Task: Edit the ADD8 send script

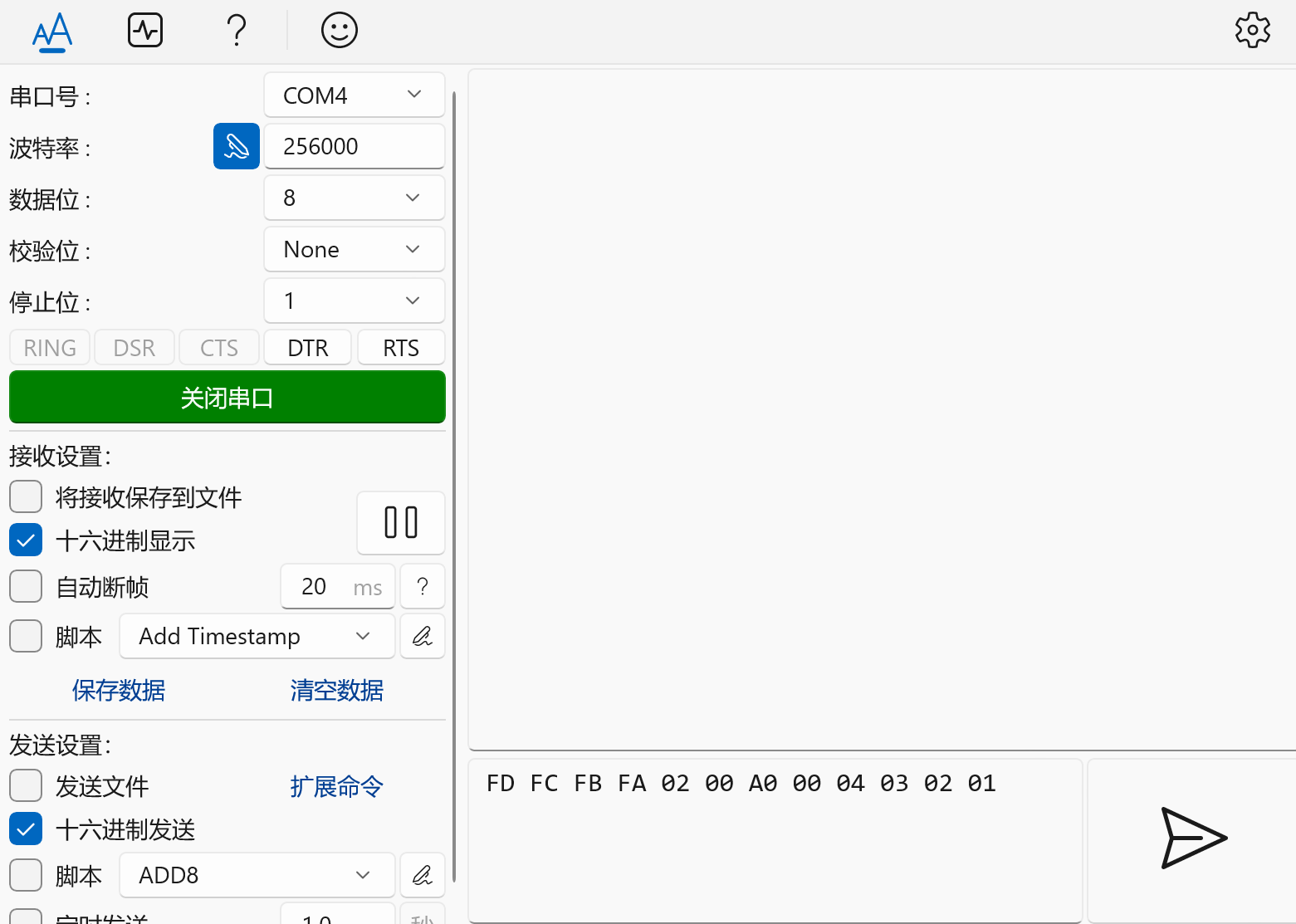Action: (x=423, y=875)
